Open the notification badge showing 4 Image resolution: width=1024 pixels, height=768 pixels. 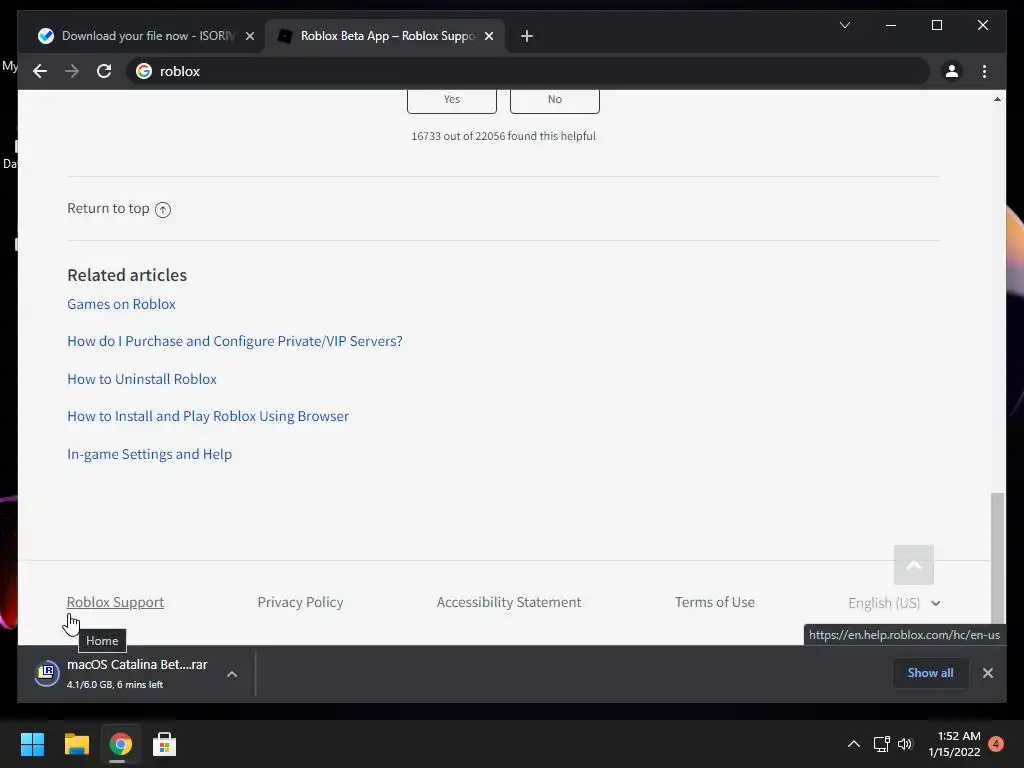[996, 744]
